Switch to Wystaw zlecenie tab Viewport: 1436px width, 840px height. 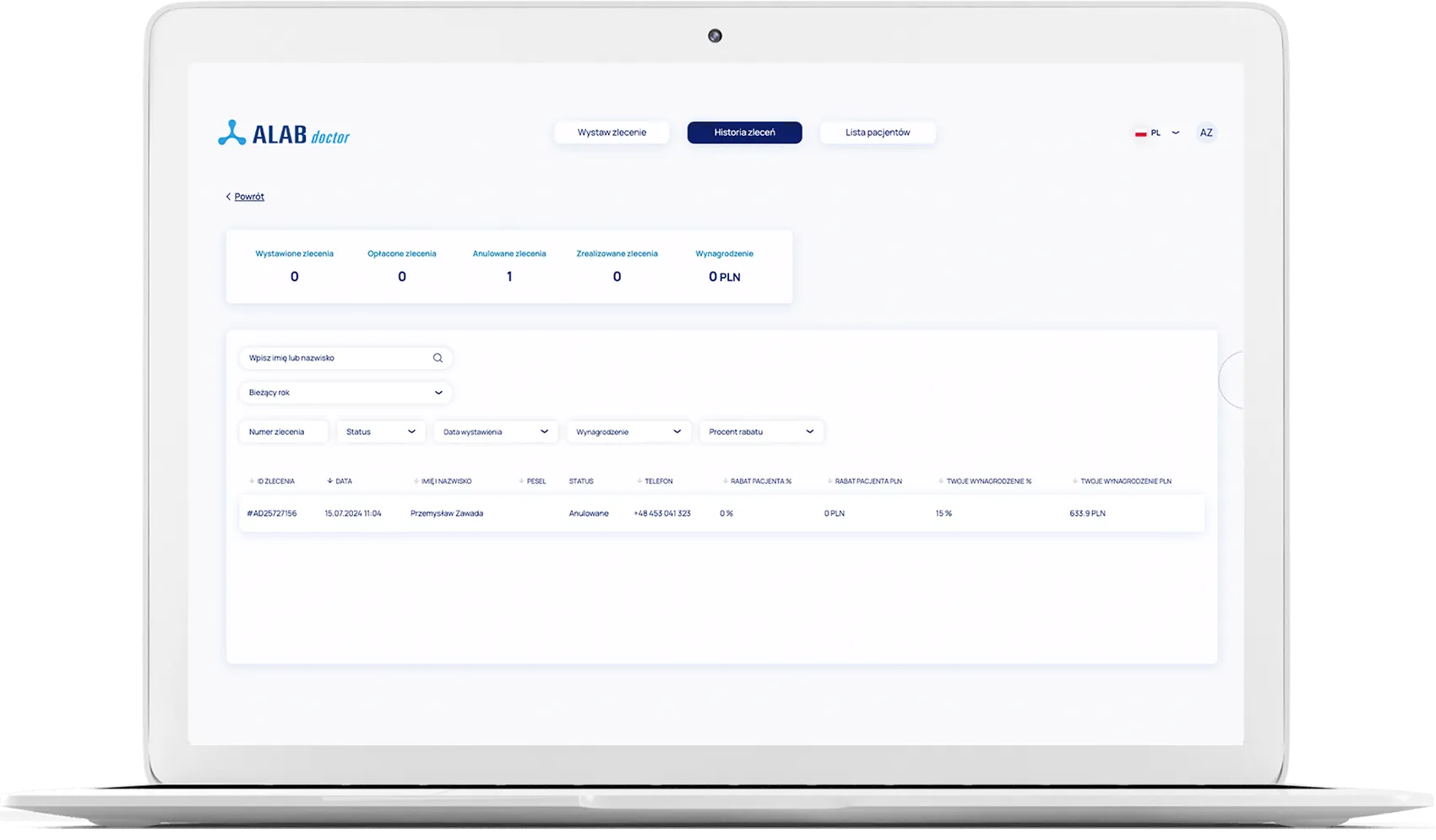612,133
